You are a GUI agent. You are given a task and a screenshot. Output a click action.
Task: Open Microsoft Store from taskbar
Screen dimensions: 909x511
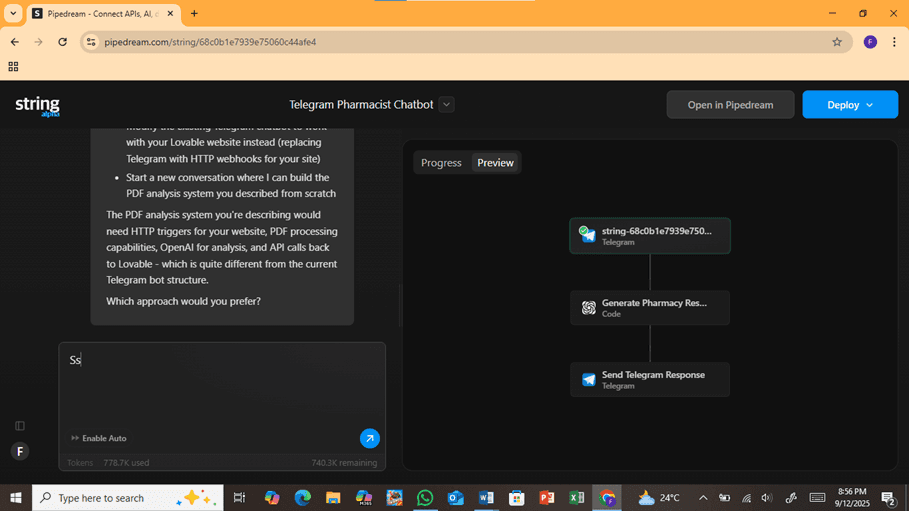tap(517, 498)
